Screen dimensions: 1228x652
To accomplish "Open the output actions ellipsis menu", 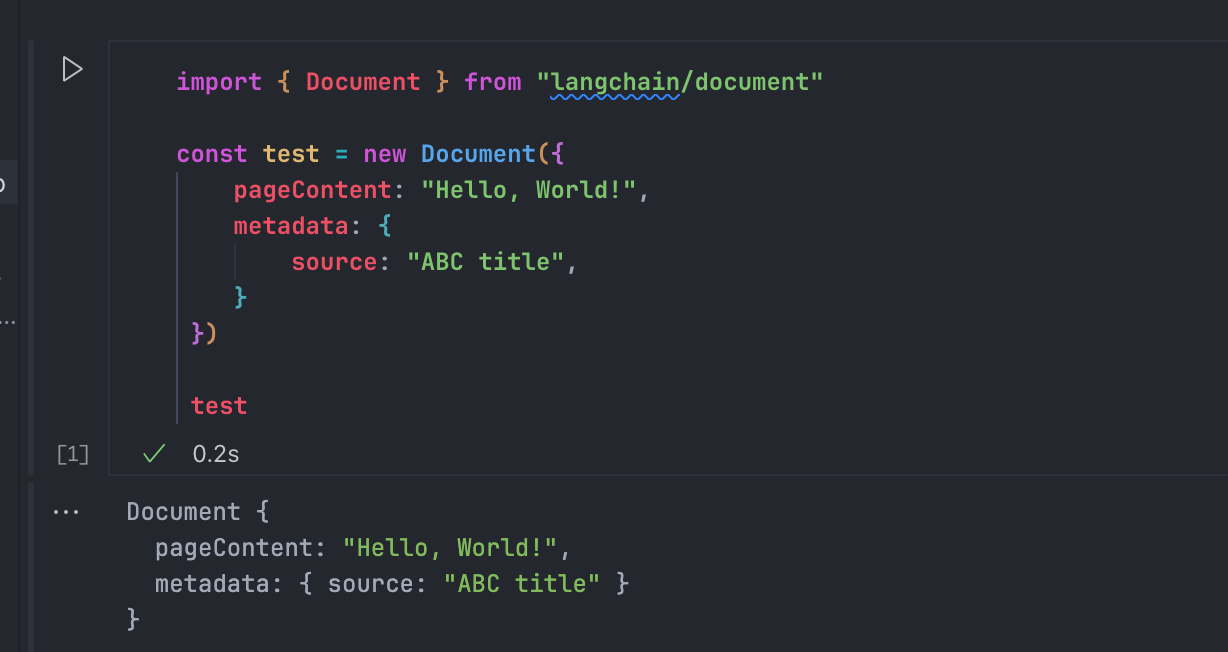I will pos(66,512).
